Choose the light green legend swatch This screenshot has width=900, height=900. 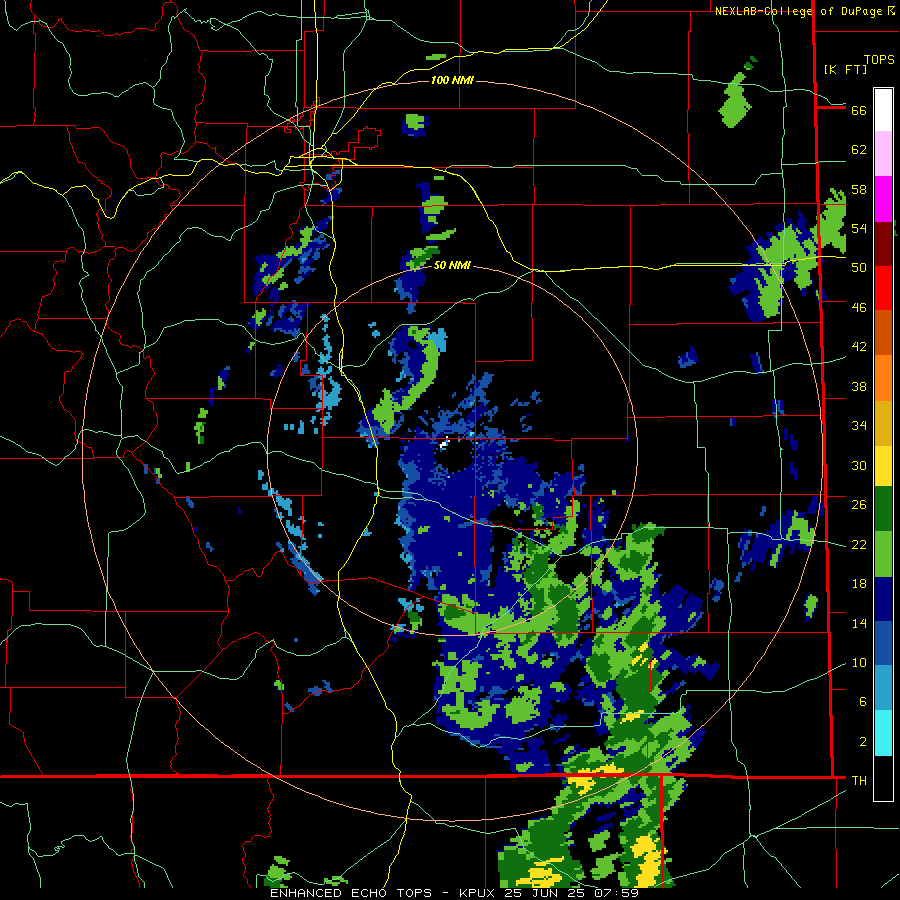pyautogui.click(x=883, y=553)
